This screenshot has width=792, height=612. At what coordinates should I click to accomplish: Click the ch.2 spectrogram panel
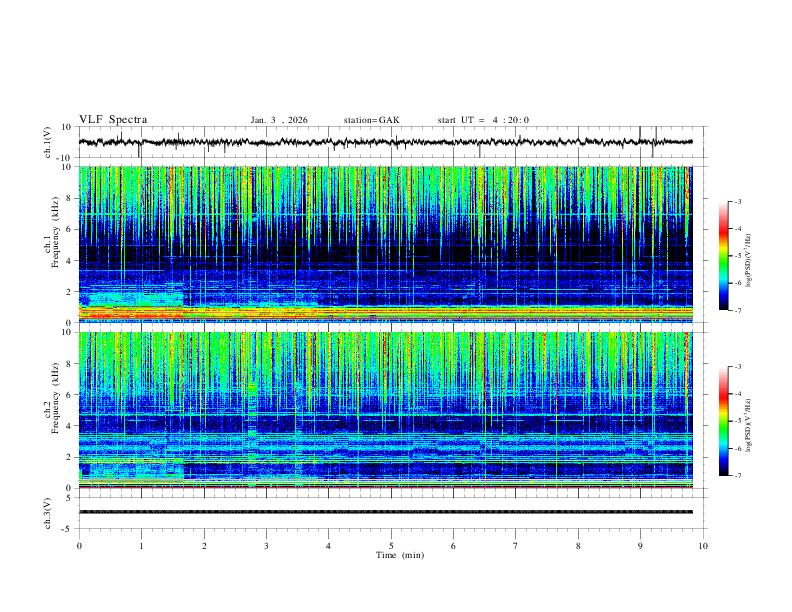(386, 410)
